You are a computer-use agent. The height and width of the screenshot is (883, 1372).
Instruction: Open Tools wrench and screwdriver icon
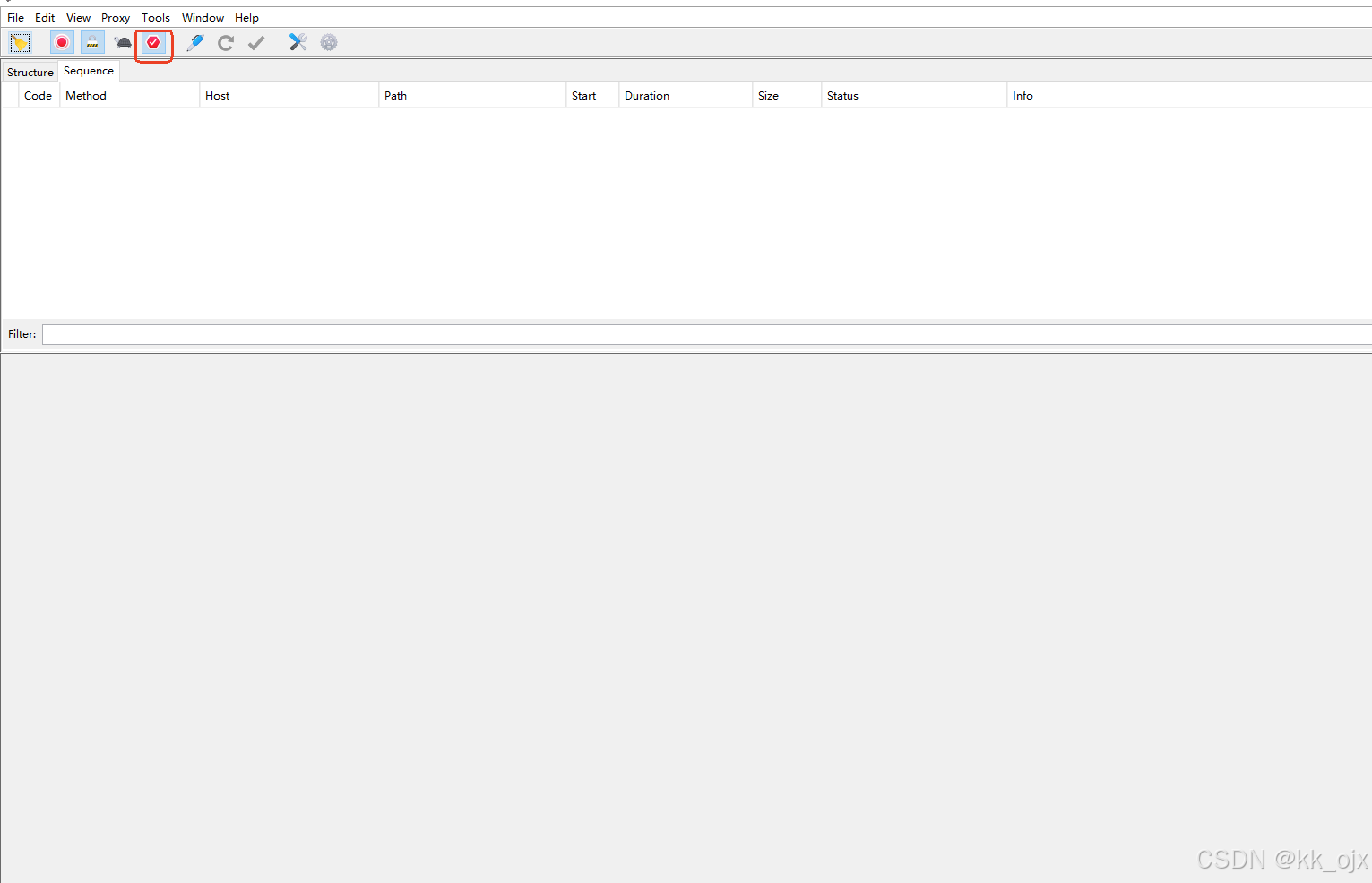[x=298, y=42]
